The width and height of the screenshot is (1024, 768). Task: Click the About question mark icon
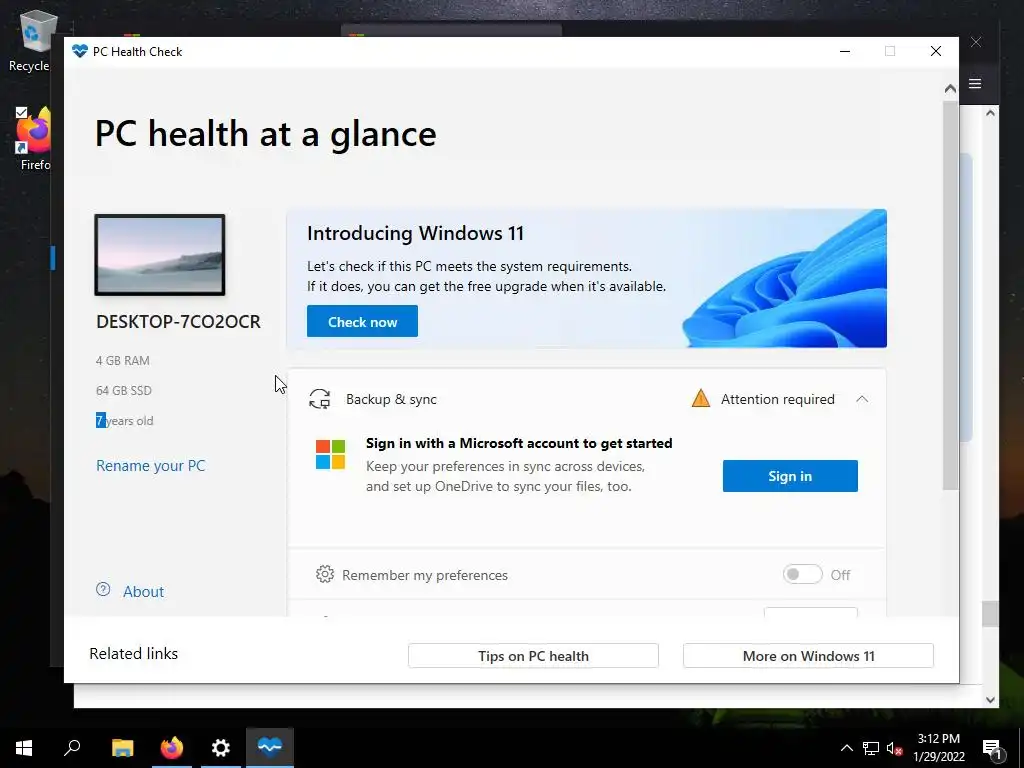(103, 589)
